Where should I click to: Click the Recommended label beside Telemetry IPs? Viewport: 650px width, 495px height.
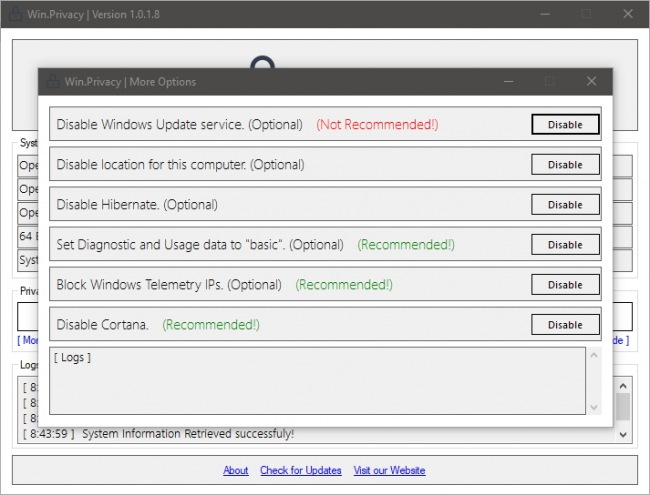tap(344, 284)
